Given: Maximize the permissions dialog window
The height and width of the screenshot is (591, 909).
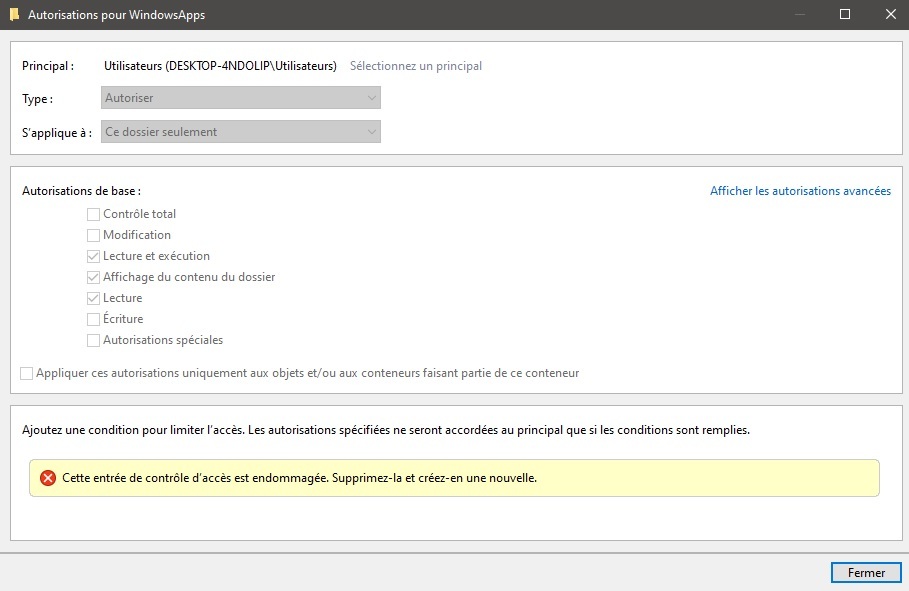Looking at the screenshot, I should coord(845,15).
